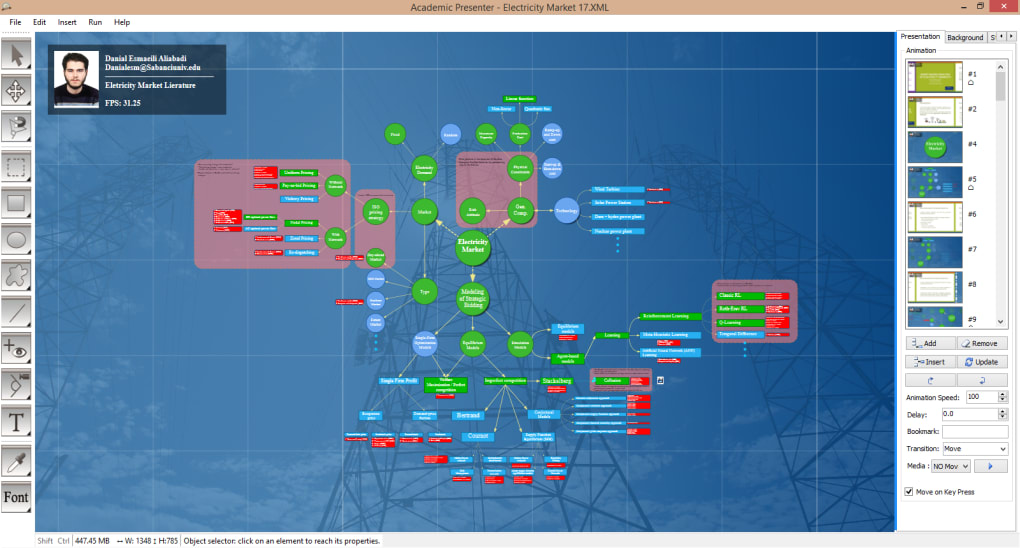Click the Remove animation button
1020x548 pixels.
point(982,343)
